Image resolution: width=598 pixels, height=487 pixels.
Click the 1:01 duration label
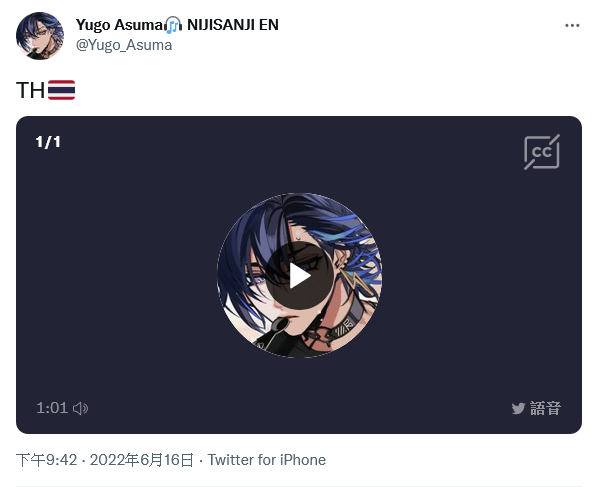[52, 408]
